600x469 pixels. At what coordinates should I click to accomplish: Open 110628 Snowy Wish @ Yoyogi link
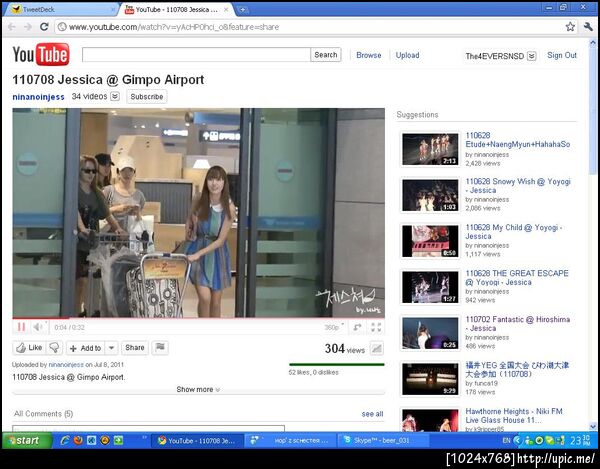518,186
